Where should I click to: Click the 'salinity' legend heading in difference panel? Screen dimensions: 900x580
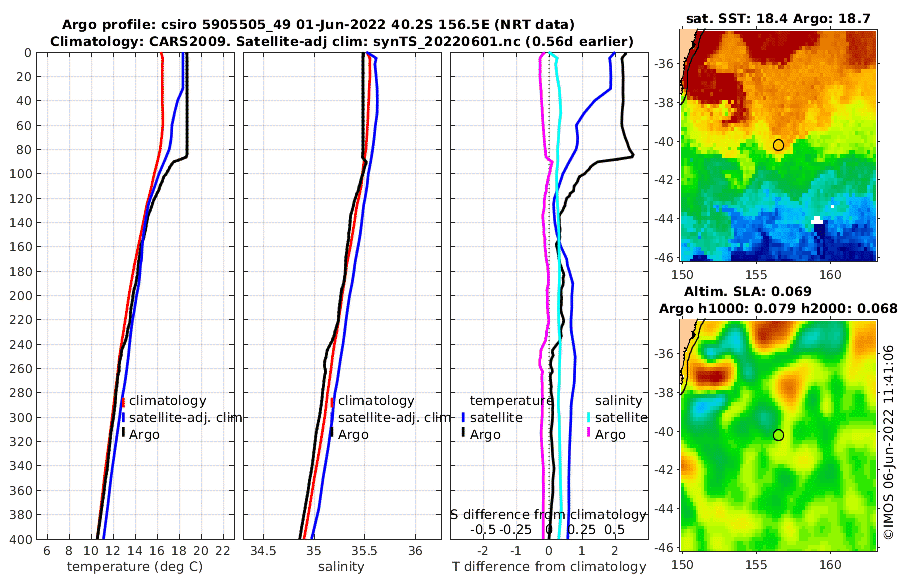(619, 401)
